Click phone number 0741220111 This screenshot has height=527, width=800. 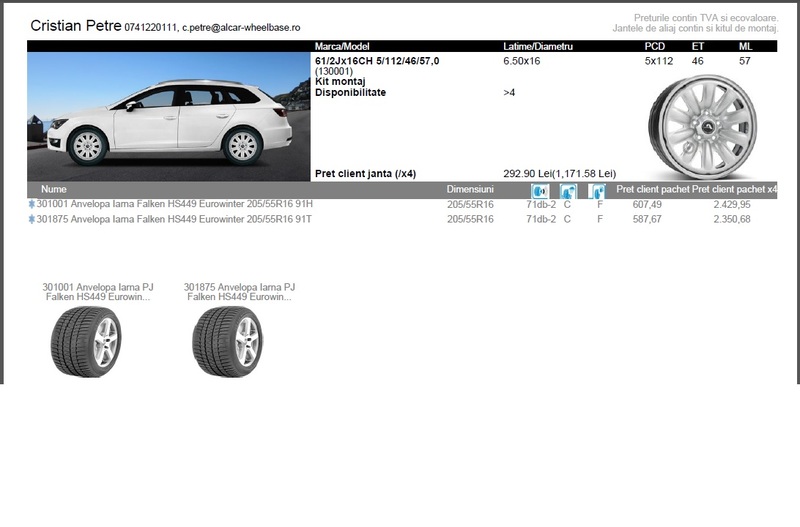pos(151,28)
